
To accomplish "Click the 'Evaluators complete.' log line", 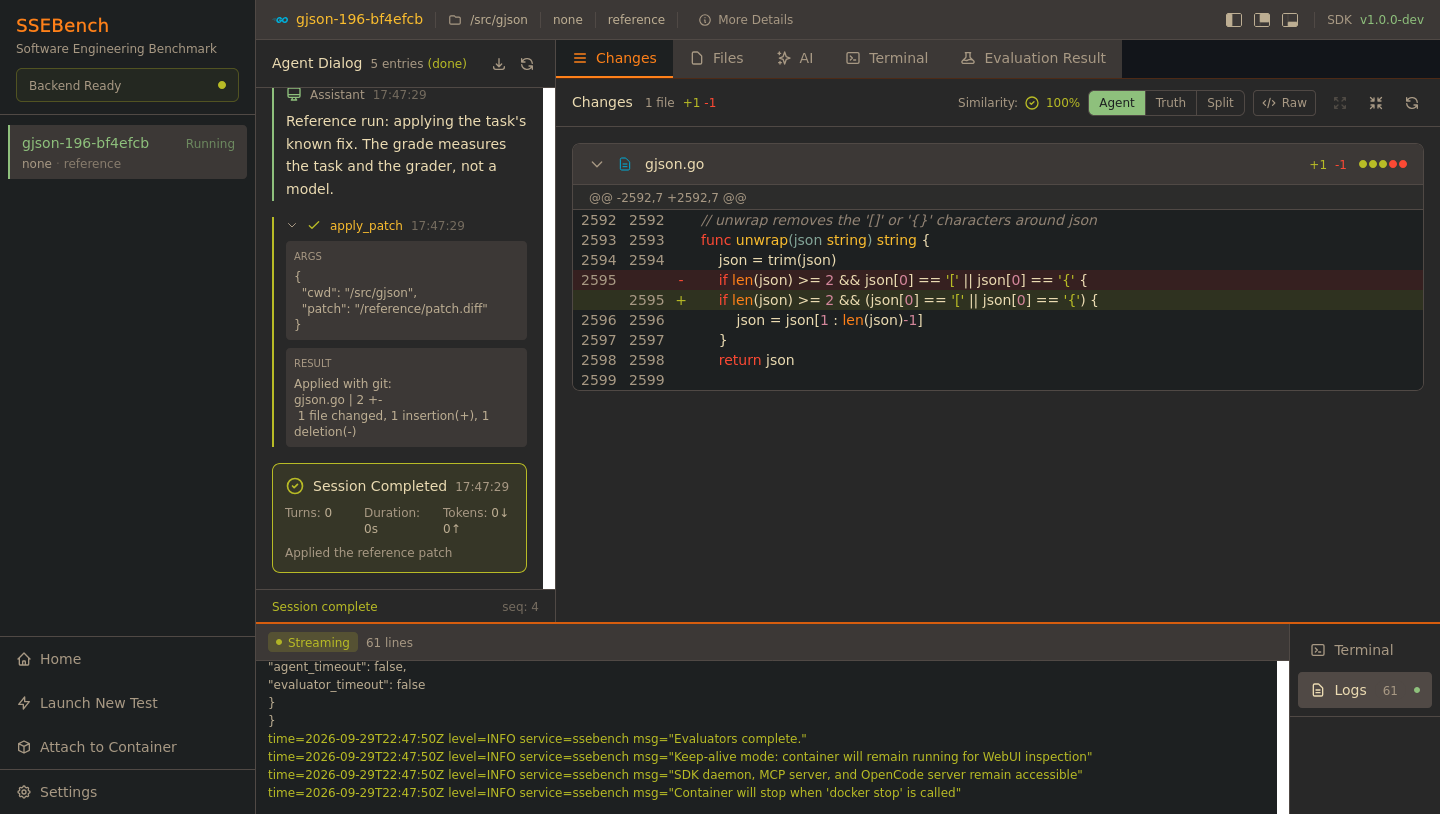I will click(537, 739).
